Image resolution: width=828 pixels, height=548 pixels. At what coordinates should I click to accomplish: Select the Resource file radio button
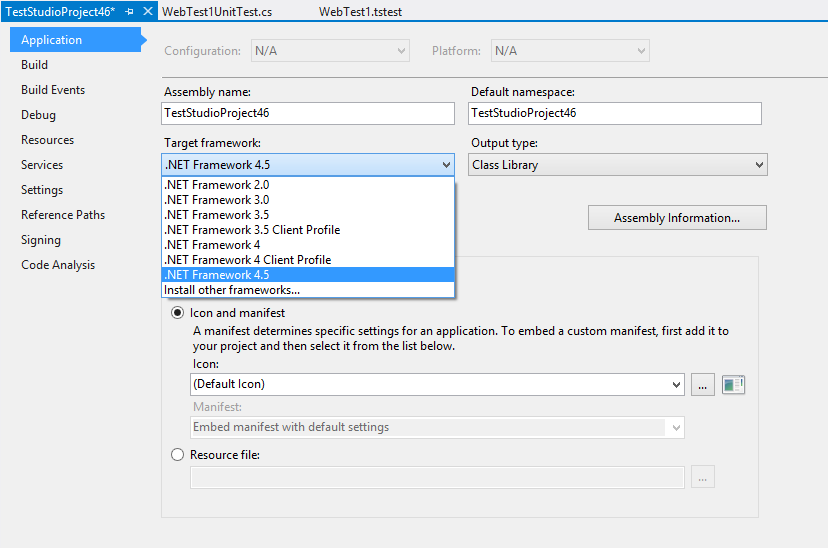177,455
